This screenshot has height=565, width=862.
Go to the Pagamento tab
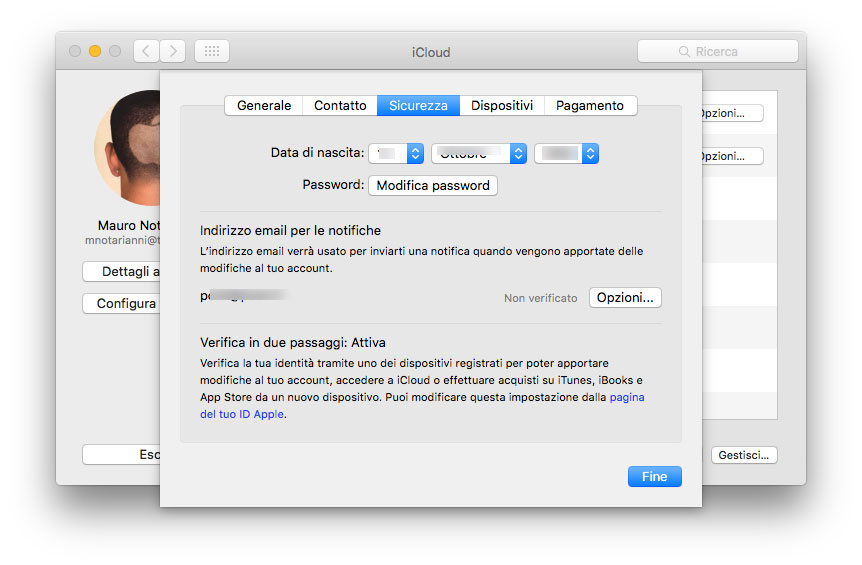(590, 105)
